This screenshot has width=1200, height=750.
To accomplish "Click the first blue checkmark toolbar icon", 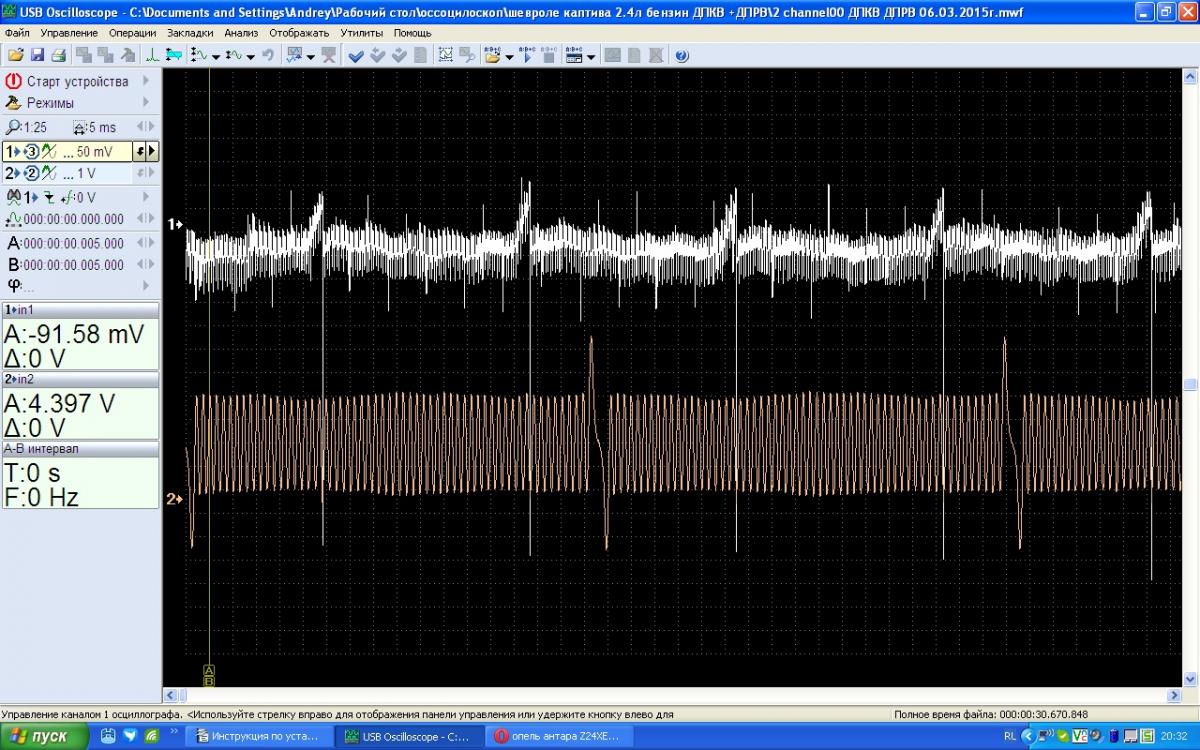I will point(355,56).
